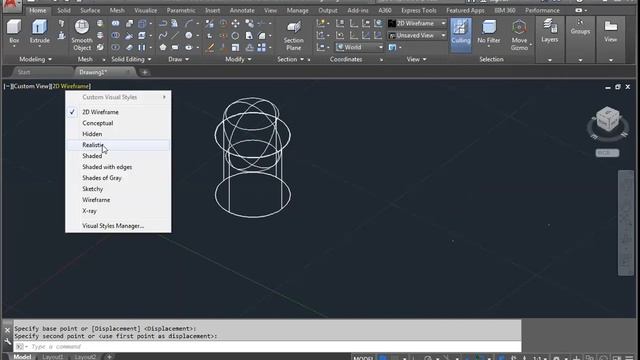This screenshot has height=360, width=640.
Task: Switch to the Layout2 tab
Action: point(85,357)
